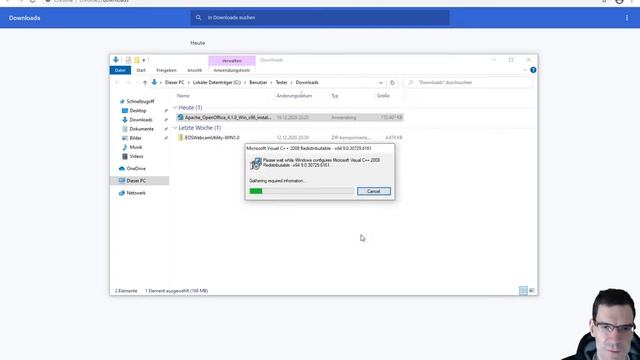Open the Start ribbon tab

tap(141, 70)
